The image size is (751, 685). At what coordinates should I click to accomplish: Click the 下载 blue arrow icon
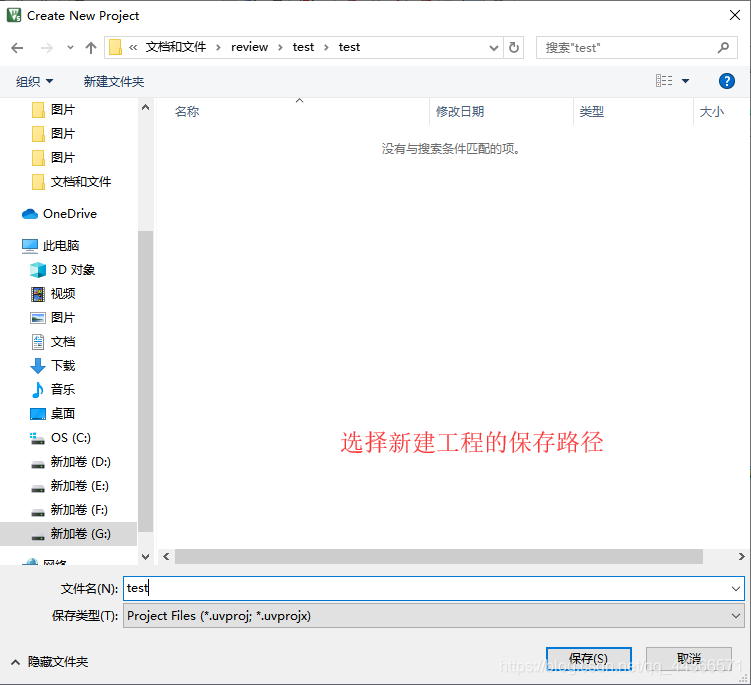[38, 366]
